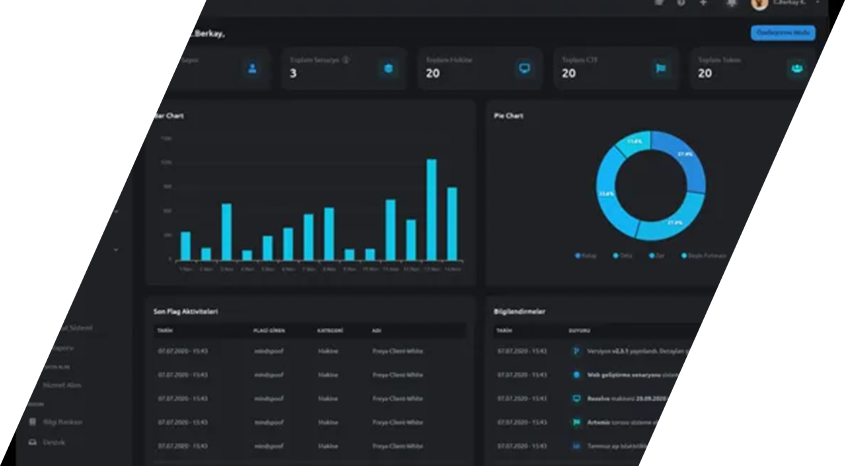Screen dimensions: 845x466
Task: Click the flag icon beside Versiyon v2.3.1 announcement
Action: 576,351
